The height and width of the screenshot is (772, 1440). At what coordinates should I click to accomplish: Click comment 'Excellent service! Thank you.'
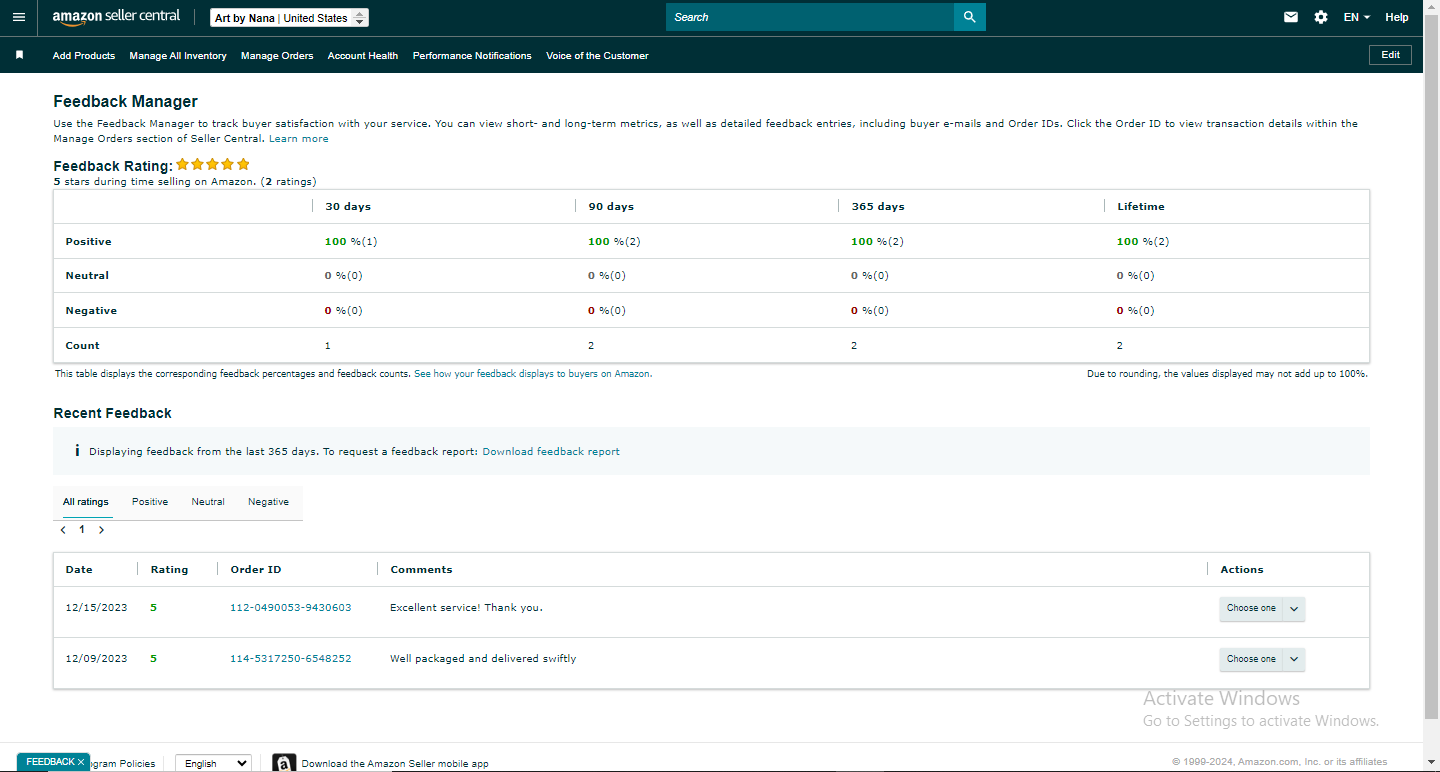466,608
